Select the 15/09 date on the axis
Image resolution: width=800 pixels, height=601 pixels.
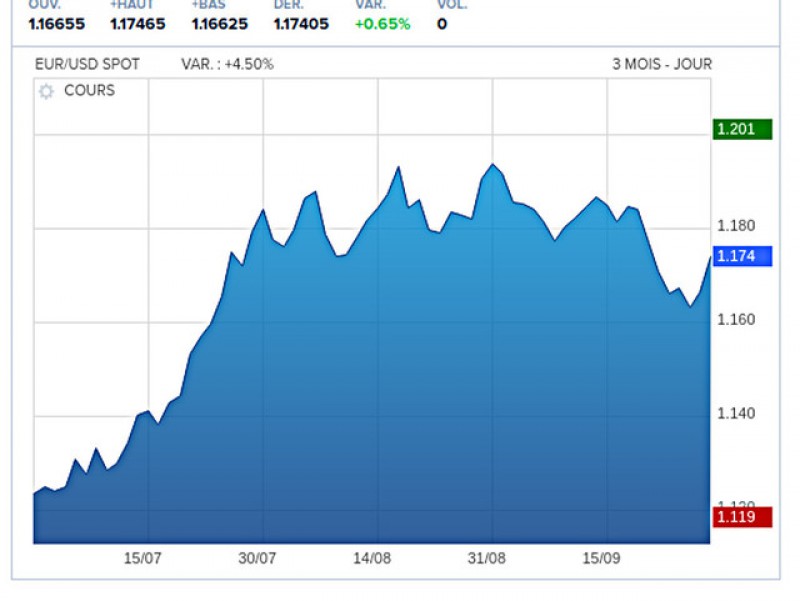[x=602, y=558]
